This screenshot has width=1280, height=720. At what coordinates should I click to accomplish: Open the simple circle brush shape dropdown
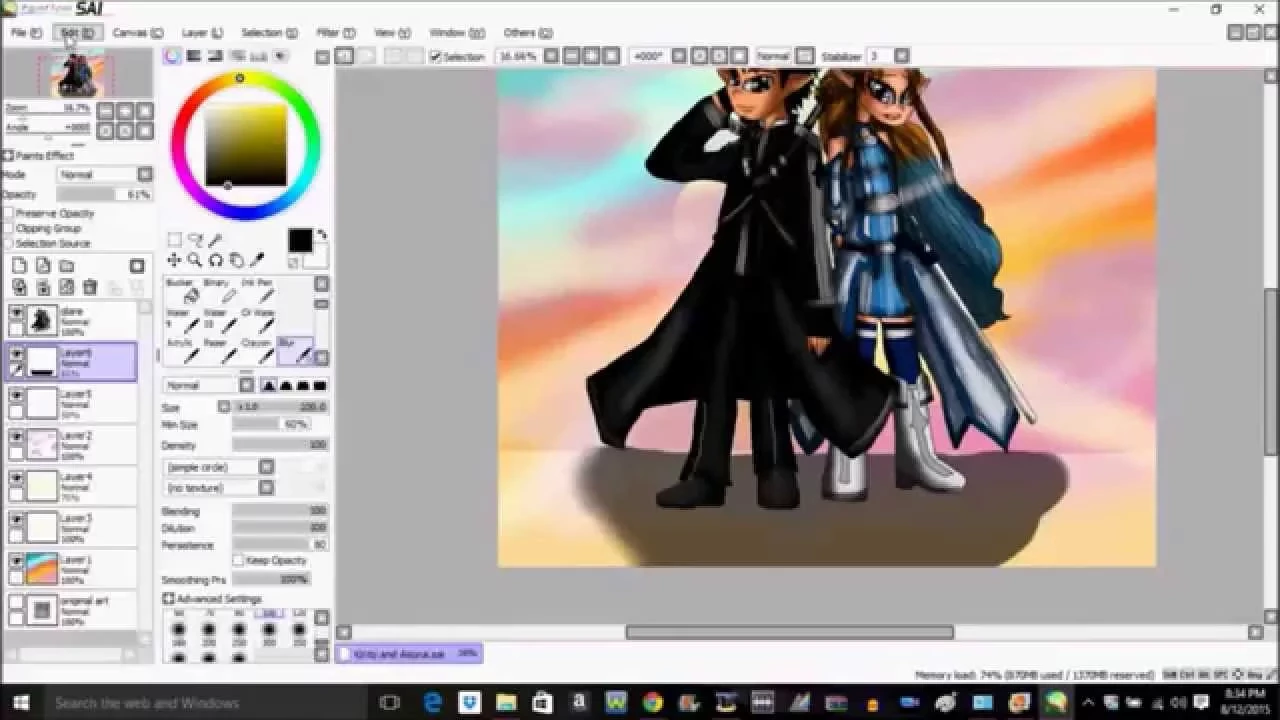(x=266, y=467)
